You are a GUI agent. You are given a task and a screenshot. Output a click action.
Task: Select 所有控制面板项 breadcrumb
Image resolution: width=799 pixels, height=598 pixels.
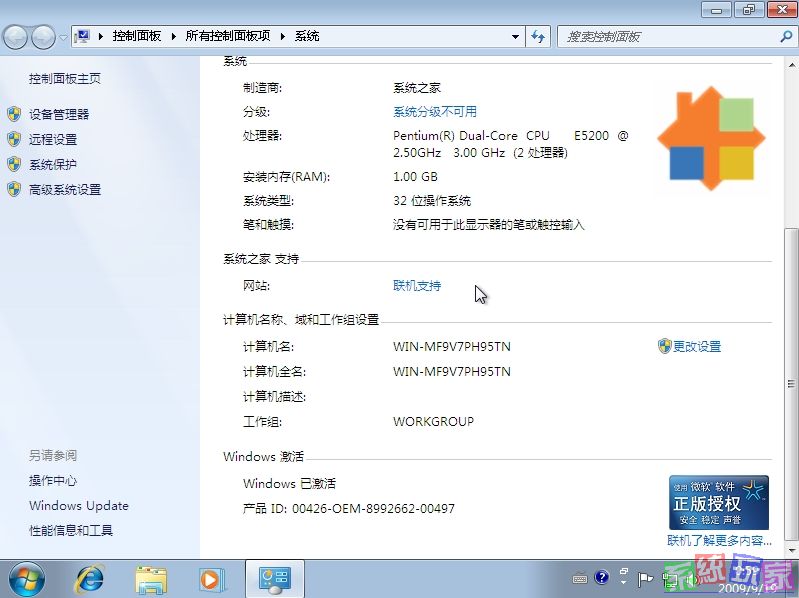228,36
